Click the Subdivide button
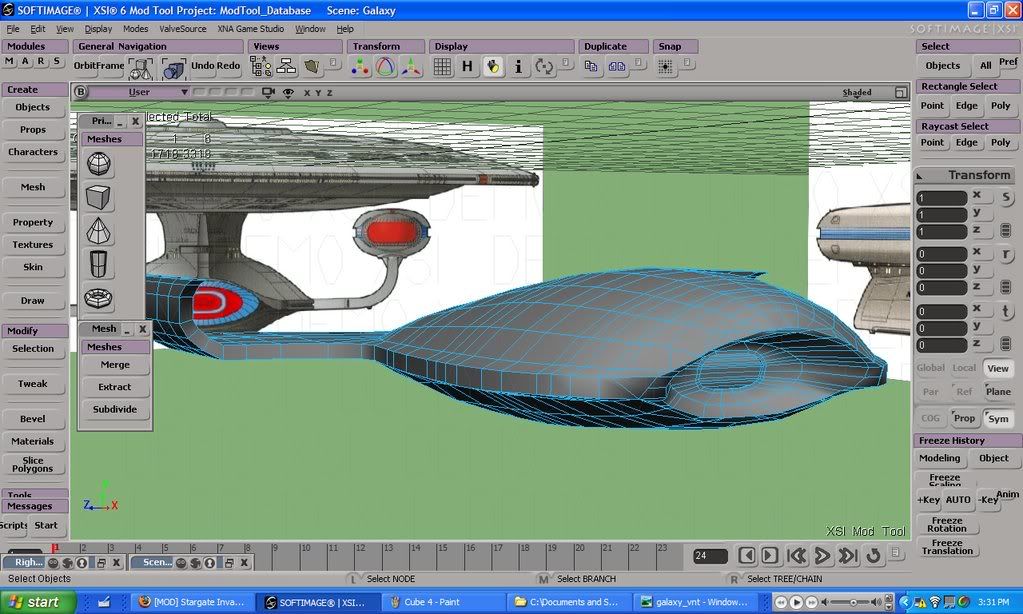The width and height of the screenshot is (1023, 614). pyautogui.click(x=115, y=409)
